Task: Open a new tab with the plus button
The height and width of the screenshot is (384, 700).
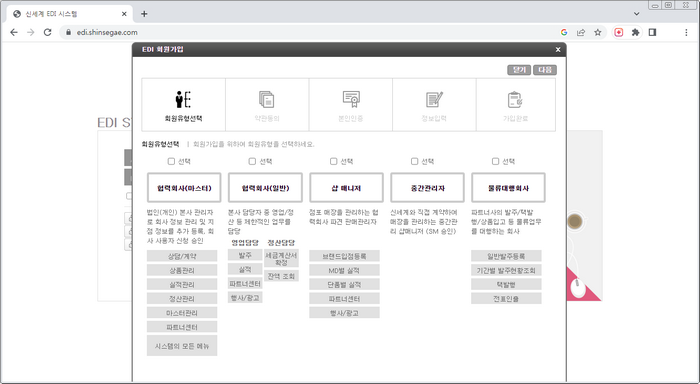Action: click(x=144, y=14)
